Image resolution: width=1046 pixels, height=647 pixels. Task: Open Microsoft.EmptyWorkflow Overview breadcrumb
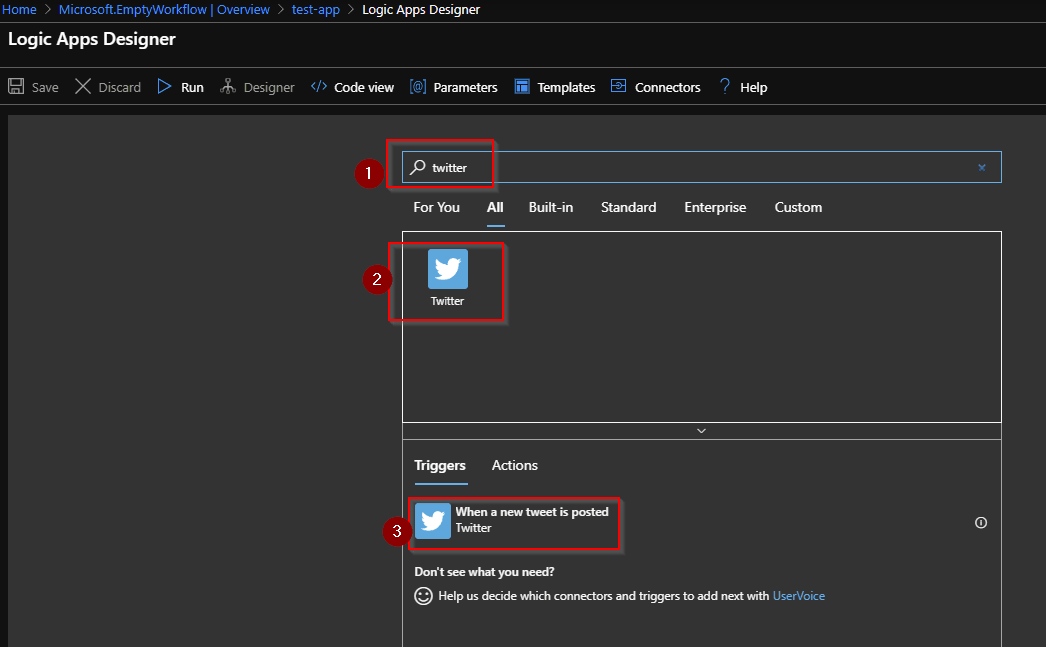164,9
